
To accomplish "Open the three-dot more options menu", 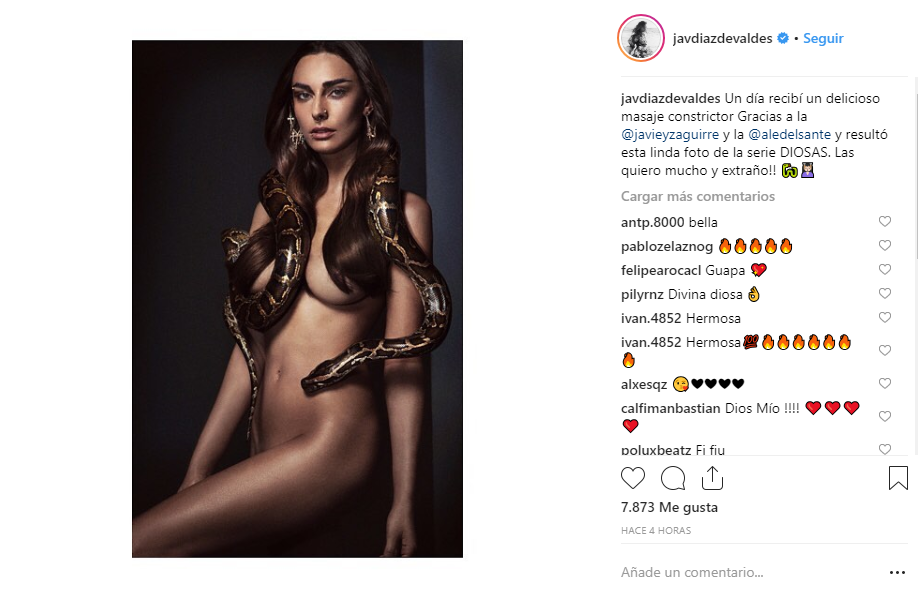I will (x=897, y=572).
